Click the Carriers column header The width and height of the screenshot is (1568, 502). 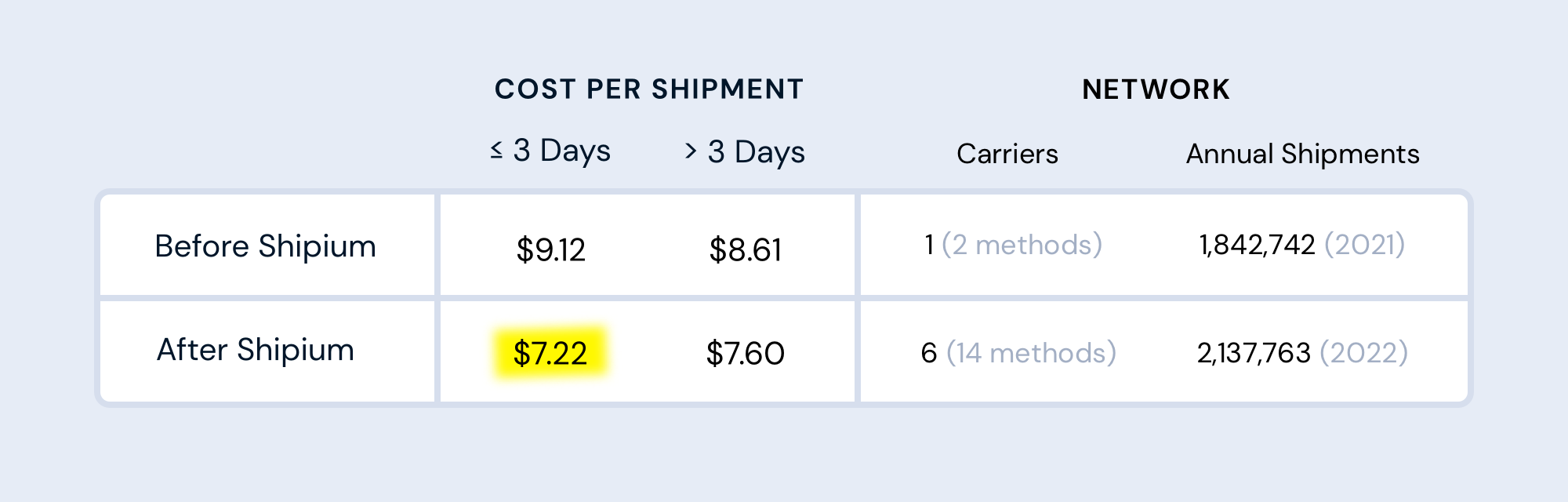click(x=1007, y=154)
